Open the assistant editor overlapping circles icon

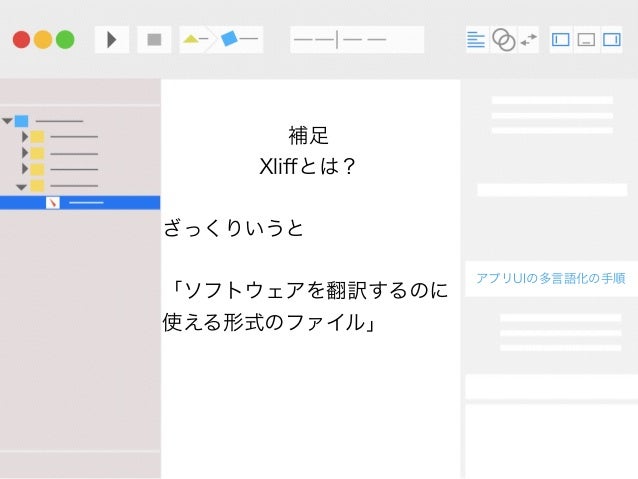pyautogui.click(x=504, y=39)
